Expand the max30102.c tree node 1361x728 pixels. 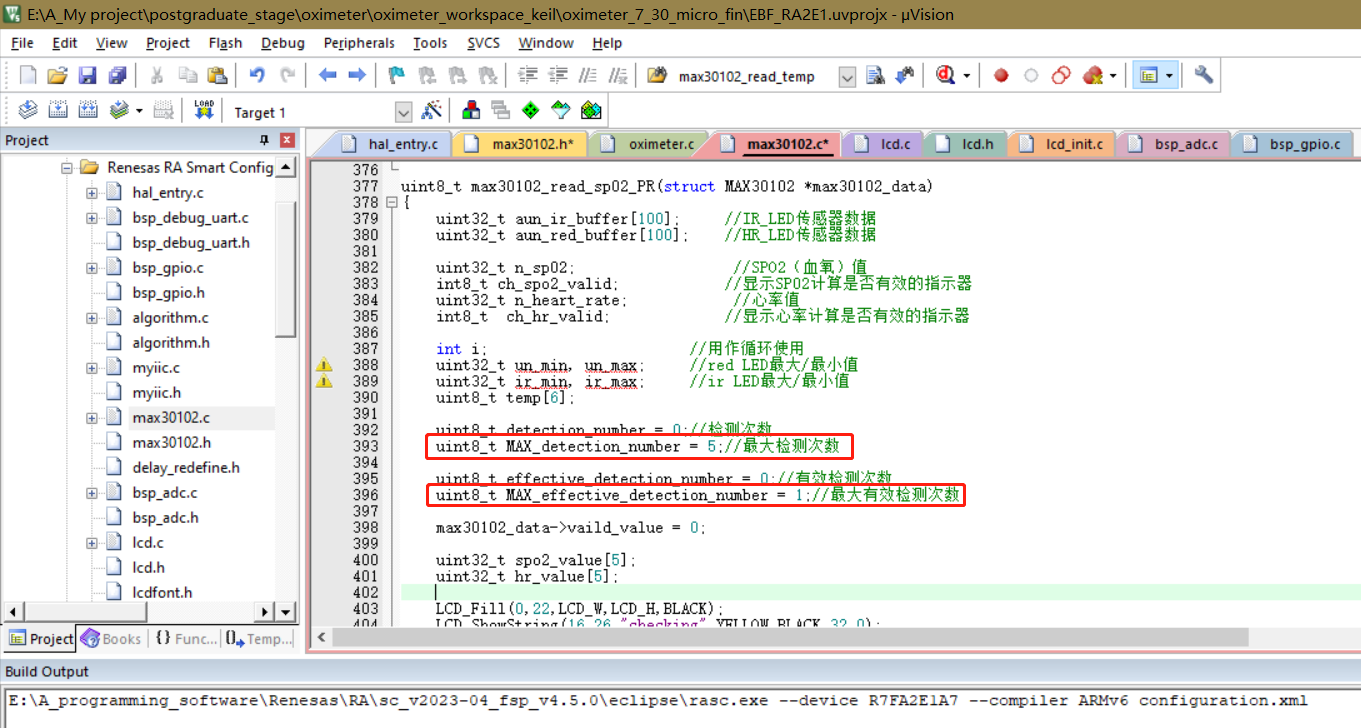click(92, 418)
